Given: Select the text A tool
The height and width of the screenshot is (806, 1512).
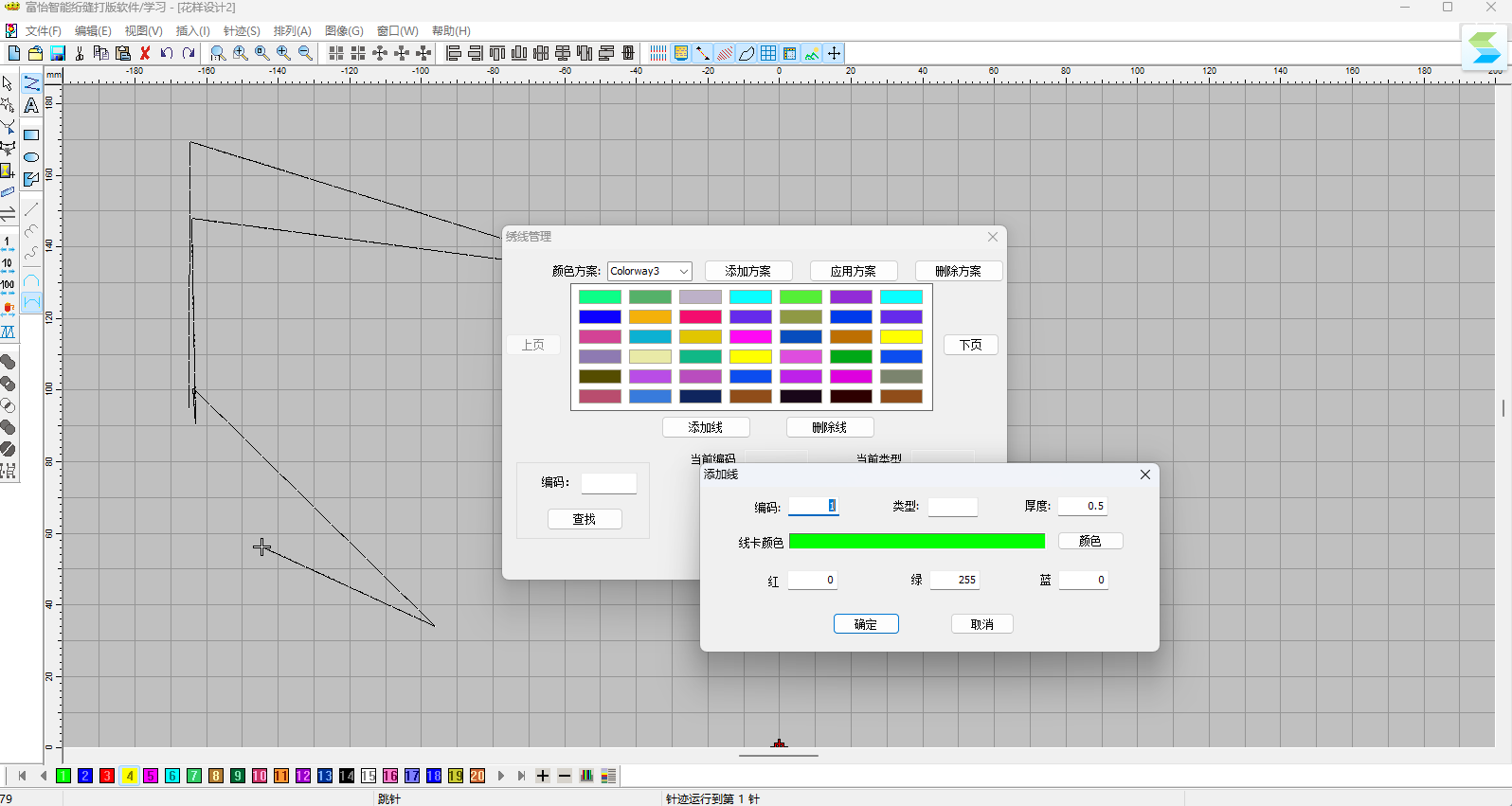Looking at the screenshot, I should tap(31, 105).
